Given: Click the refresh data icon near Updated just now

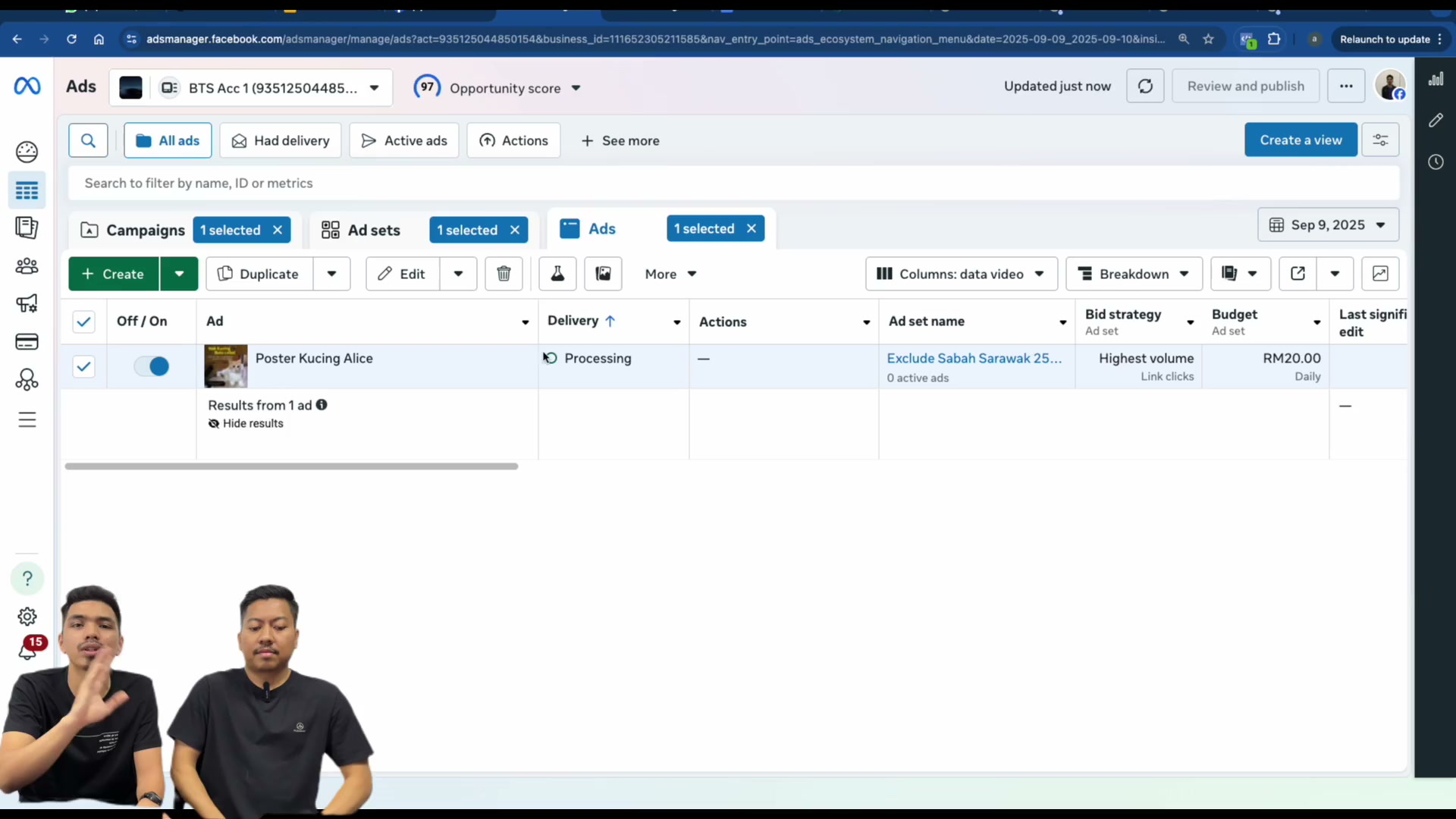Looking at the screenshot, I should click(x=1145, y=86).
